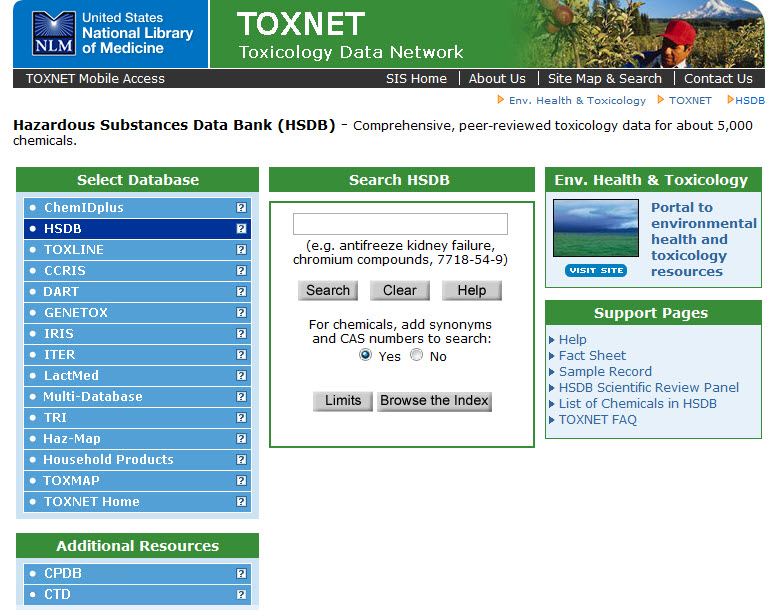Open search Limits
The height and width of the screenshot is (616, 777).
[x=342, y=401]
